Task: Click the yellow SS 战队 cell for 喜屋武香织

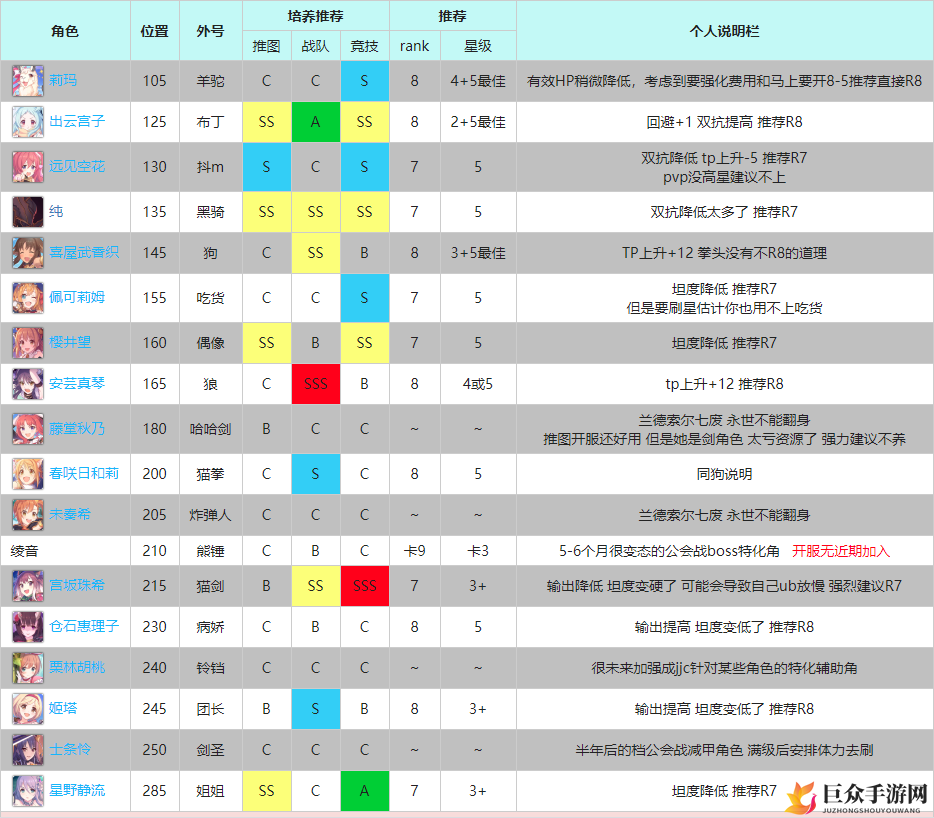Action: tap(316, 253)
